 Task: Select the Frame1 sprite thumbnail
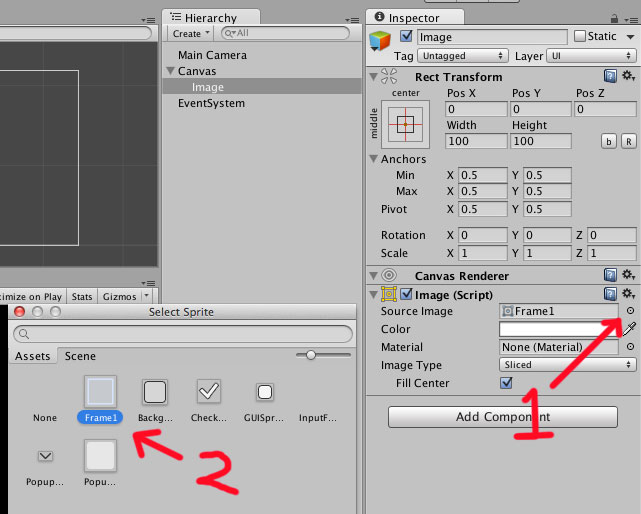[101, 391]
